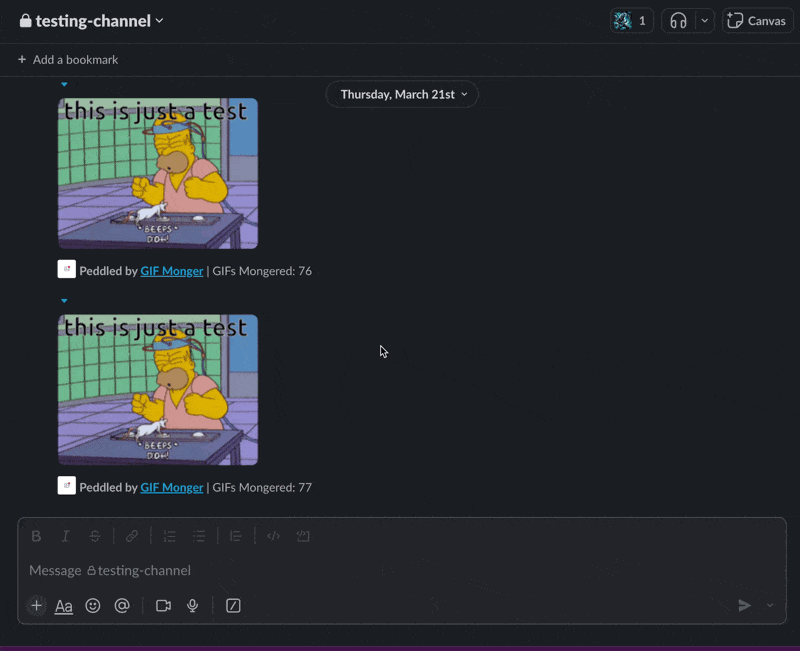
Task: Record a video clip with camera icon
Action: (x=163, y=606)
